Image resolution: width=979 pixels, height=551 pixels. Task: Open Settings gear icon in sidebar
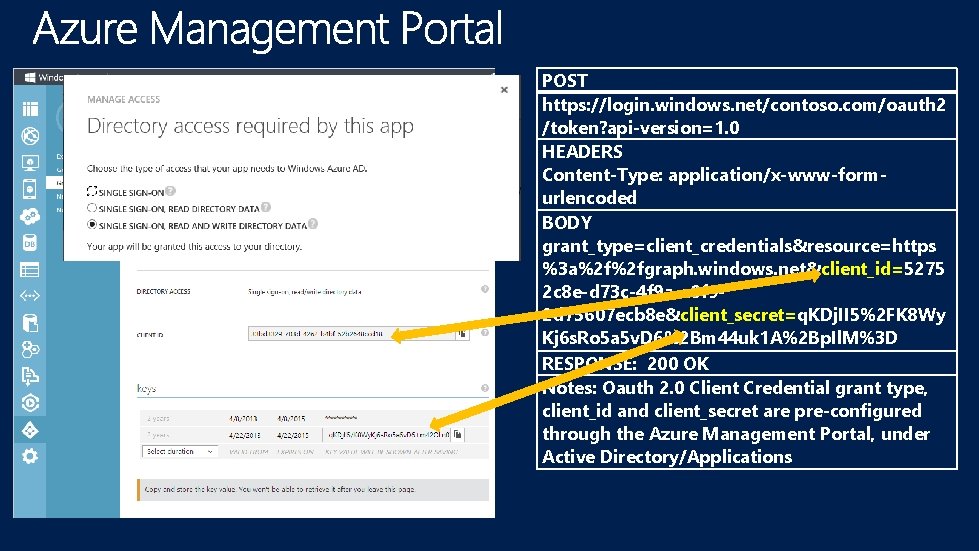coord(30,456)
